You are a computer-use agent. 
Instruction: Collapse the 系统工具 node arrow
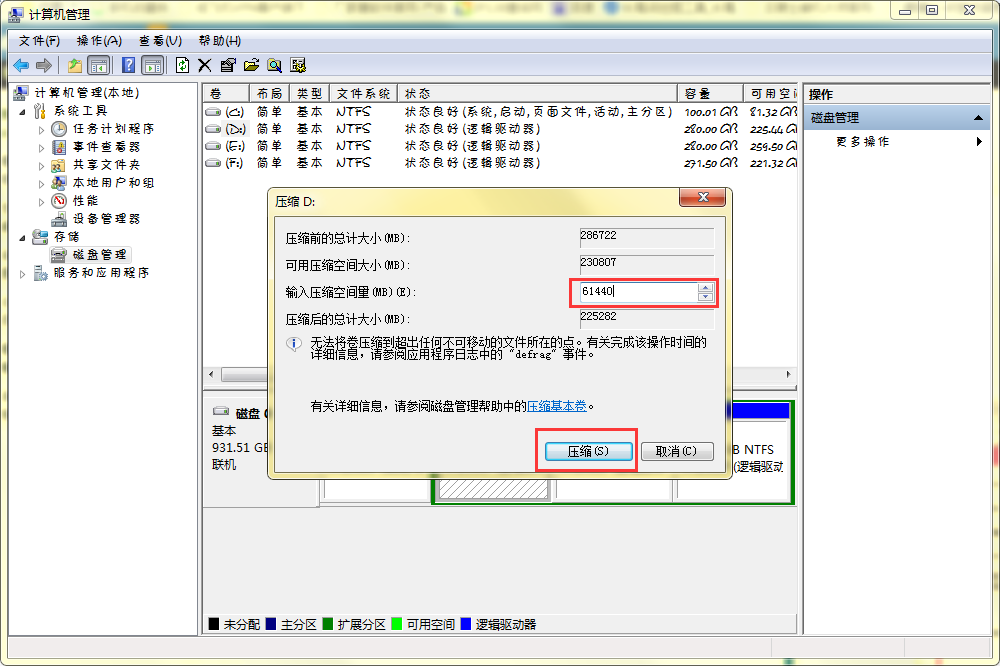click(23, 112)
